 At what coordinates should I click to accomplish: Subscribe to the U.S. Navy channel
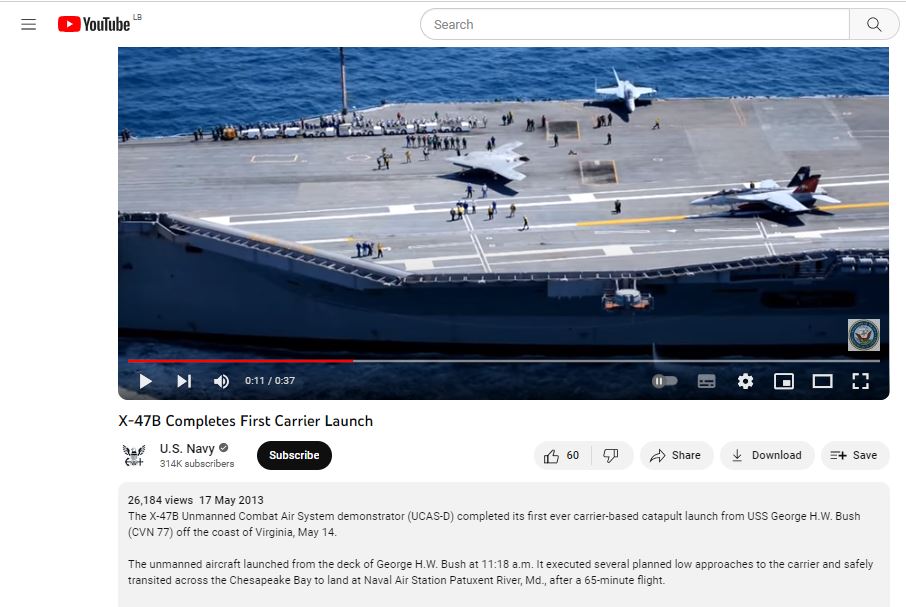(294, 455)
